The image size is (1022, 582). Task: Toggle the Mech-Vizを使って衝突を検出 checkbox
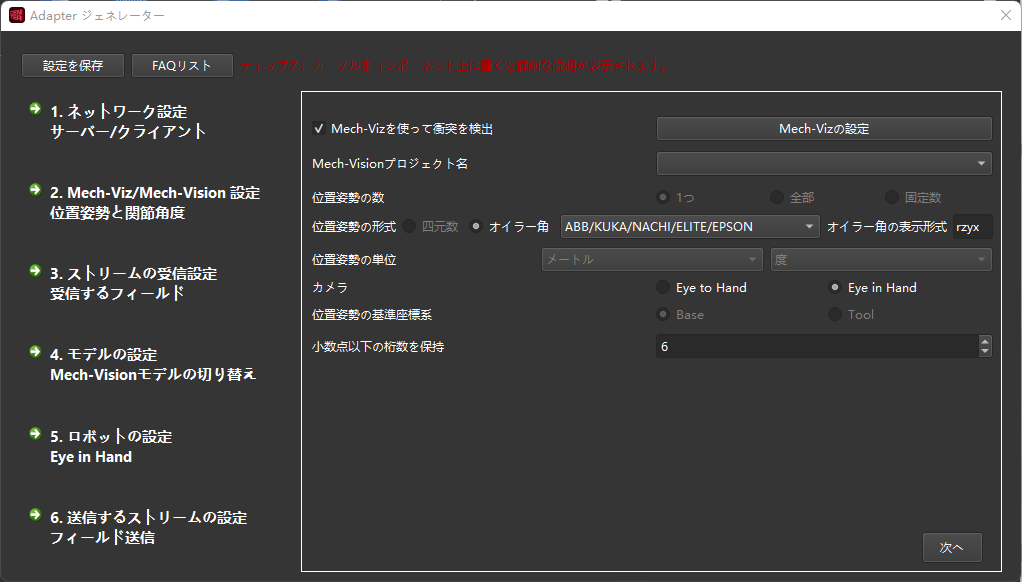pyautogui.click(x=319, y=128)
